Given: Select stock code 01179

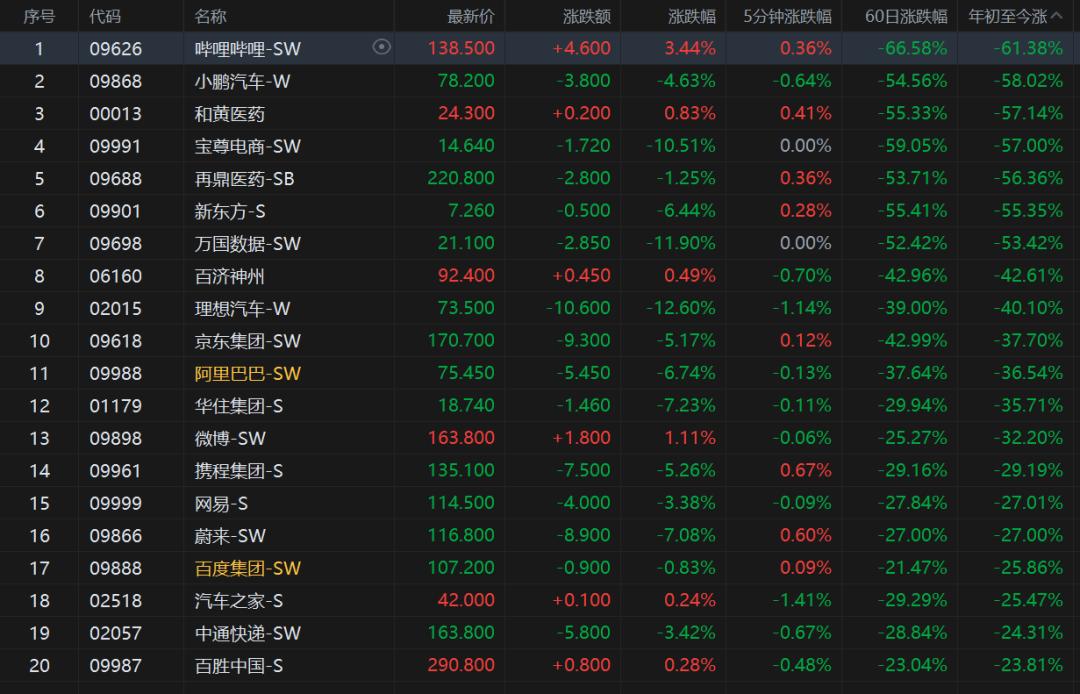Looking at the screenshot, I should (x=116, y=406).
